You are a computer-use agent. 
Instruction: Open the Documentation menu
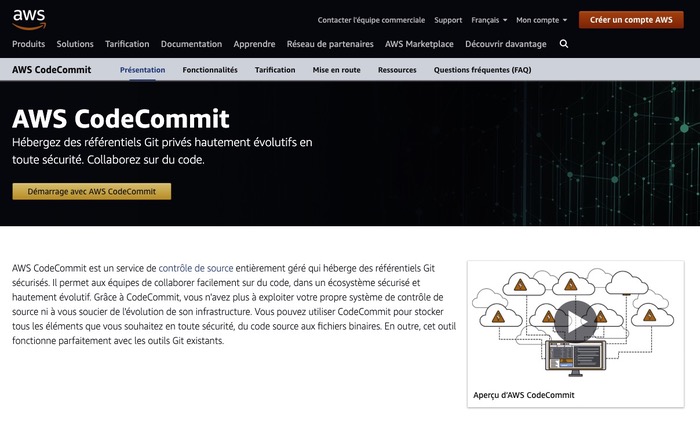tap(192, 44)
